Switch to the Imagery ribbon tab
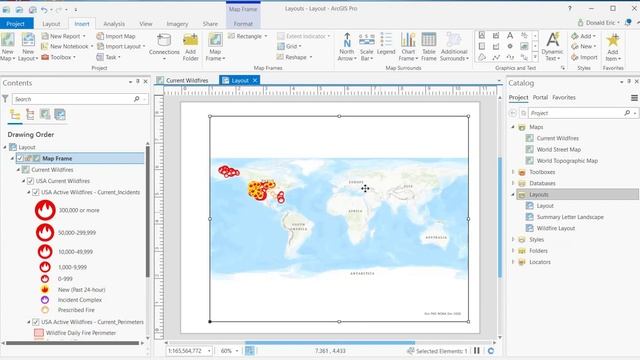 177,24
